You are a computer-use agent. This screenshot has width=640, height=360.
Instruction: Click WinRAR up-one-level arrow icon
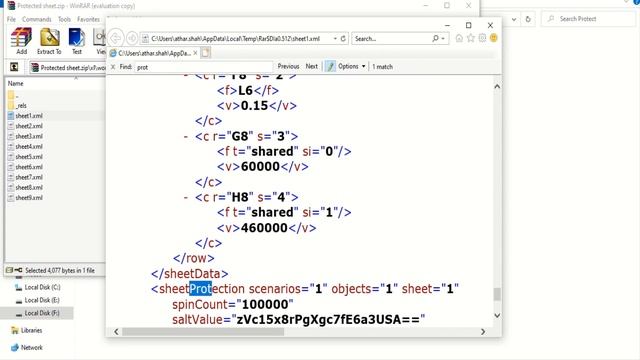pyautogui.click(x=14, y=67)
